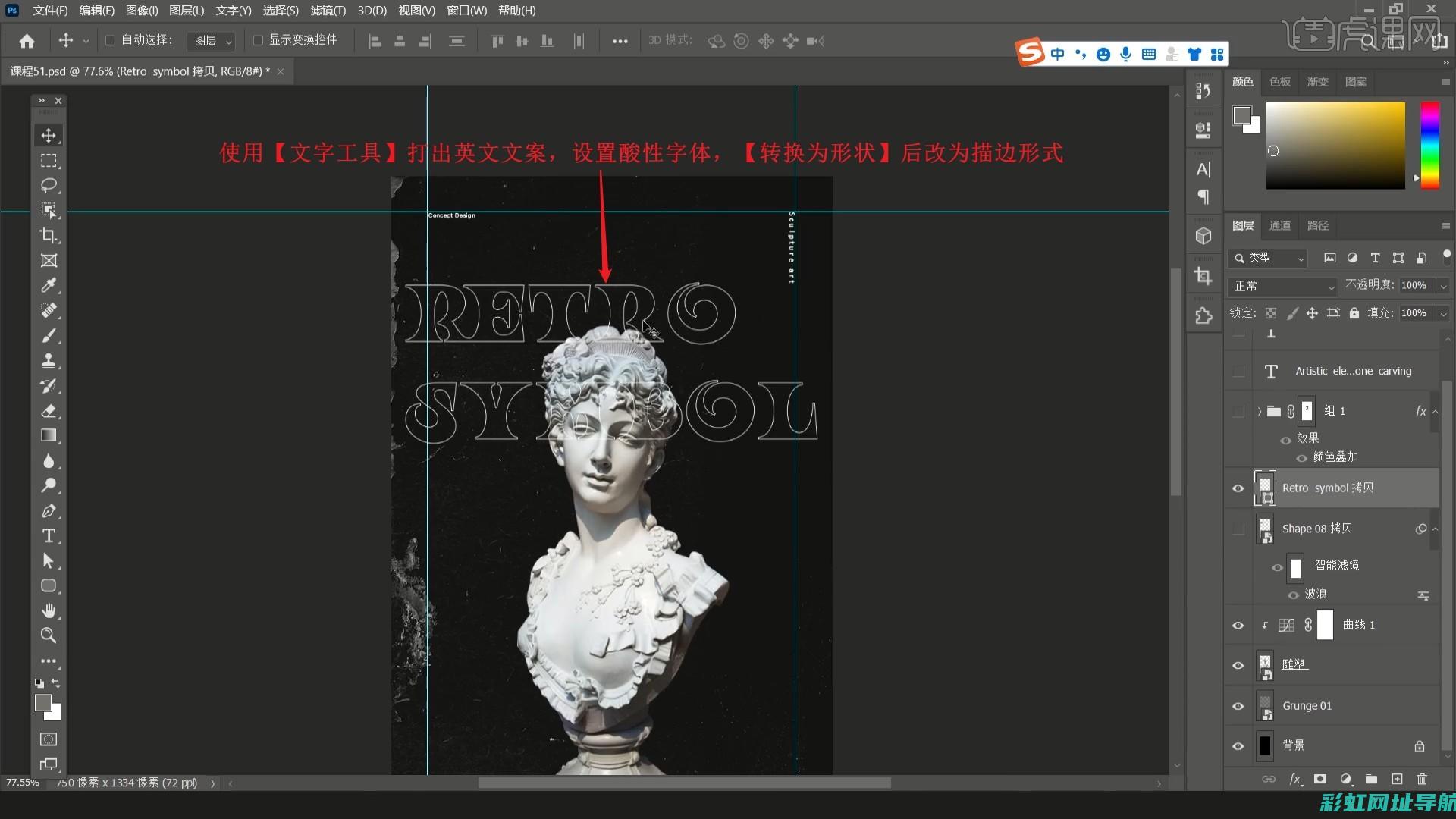Select the Lasso tool

(49, 186)
